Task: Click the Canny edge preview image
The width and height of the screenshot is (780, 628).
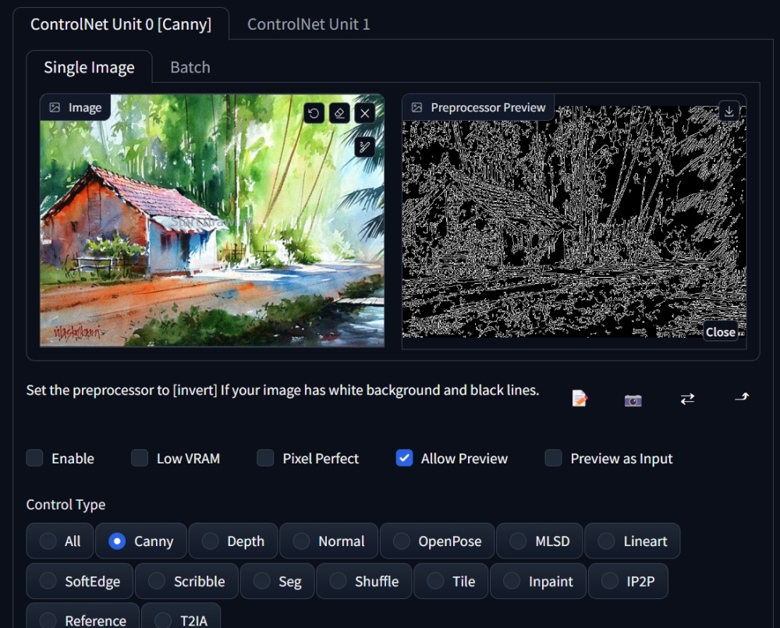Action: click(x=574, y=221)
